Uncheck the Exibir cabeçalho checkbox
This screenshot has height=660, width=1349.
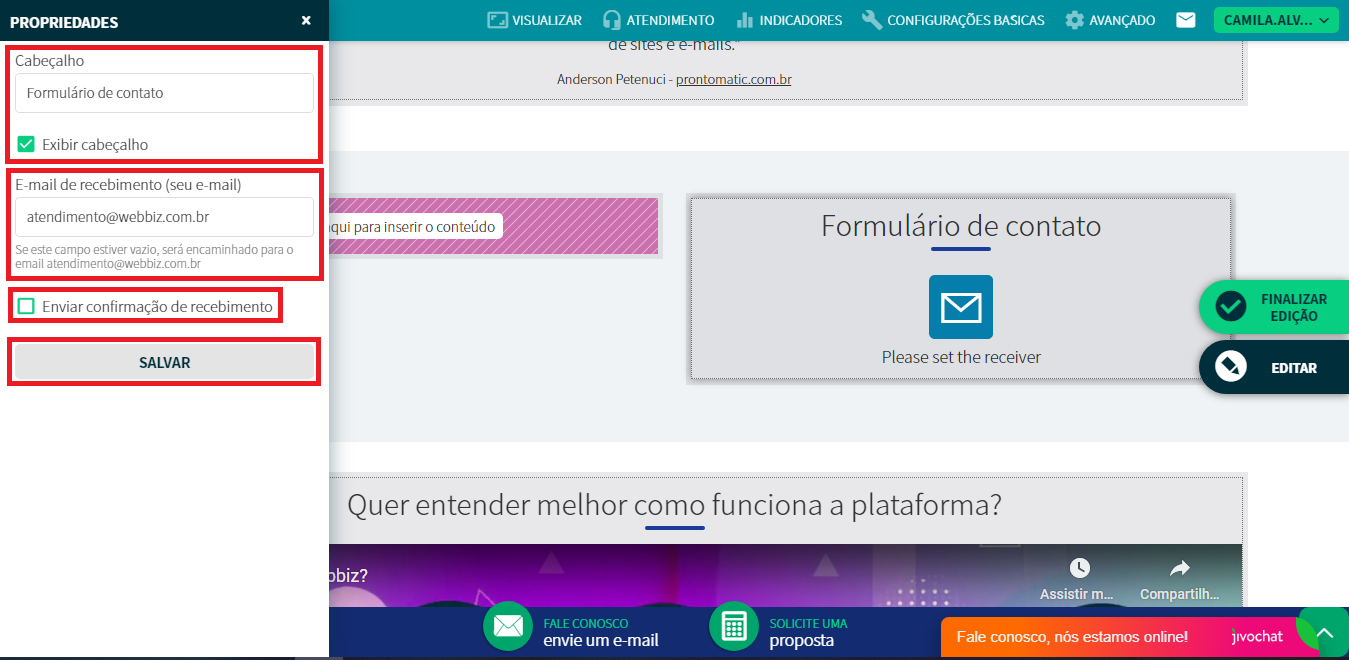(x=26, y=144)
